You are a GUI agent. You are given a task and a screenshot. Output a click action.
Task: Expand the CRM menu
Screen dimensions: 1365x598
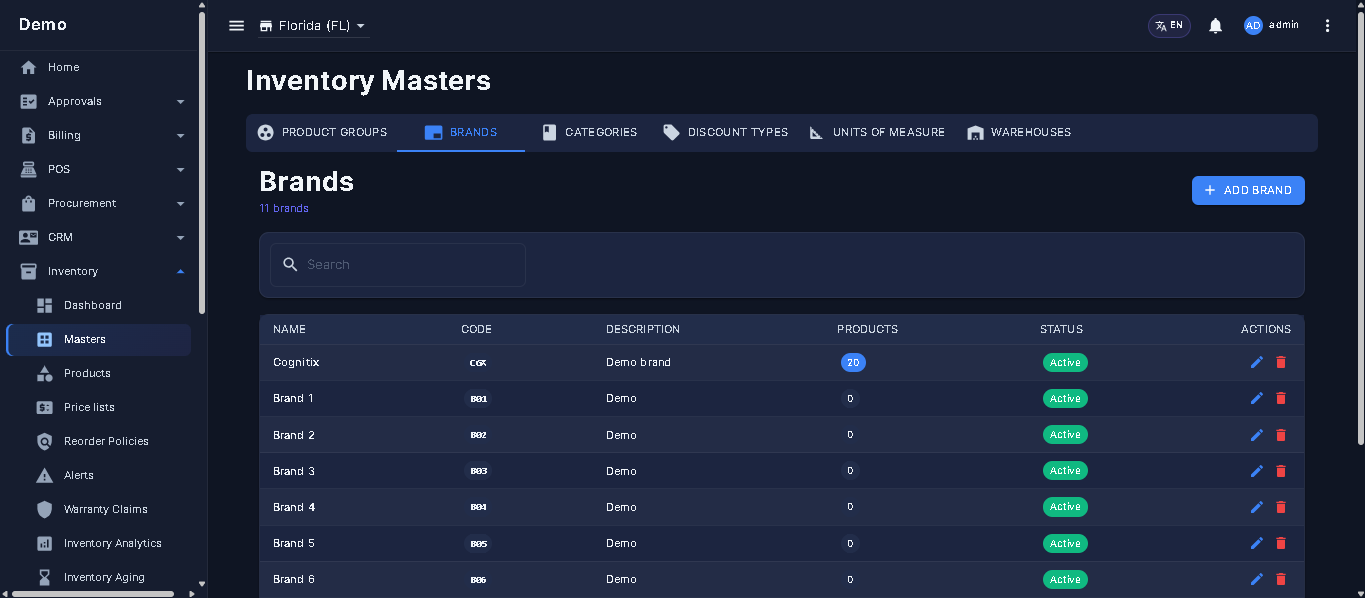tap(98, 237)
